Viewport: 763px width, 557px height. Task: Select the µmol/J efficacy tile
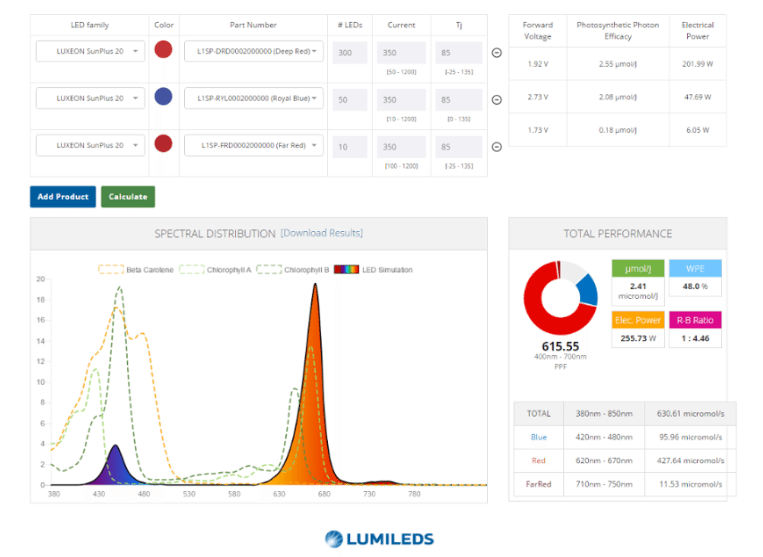tap(638, 282)
